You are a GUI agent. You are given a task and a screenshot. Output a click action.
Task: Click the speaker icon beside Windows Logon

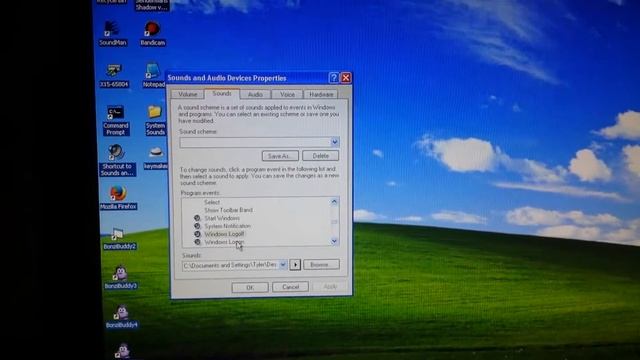click(x=197, y=242)
